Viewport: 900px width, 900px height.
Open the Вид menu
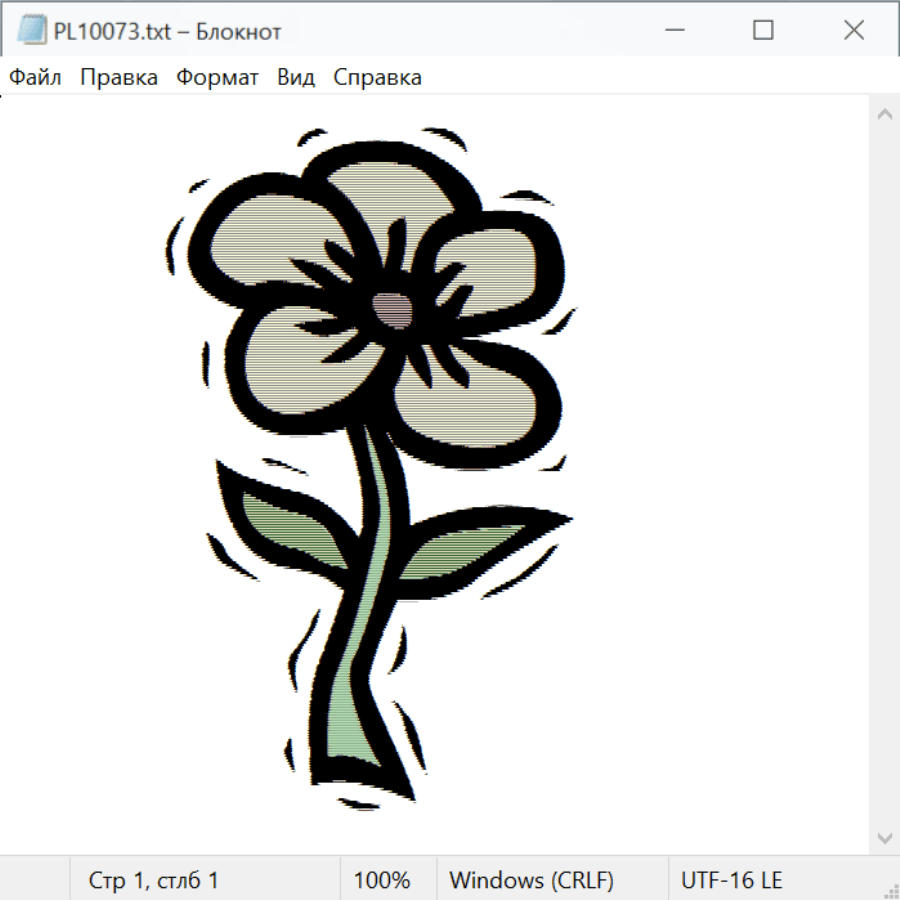[296, 78]
